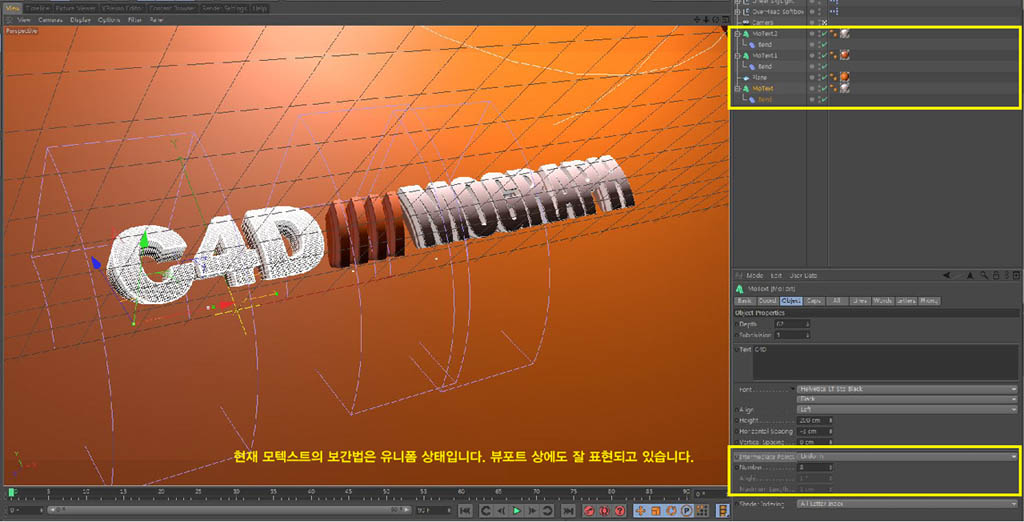The width and height of the screenshot is (1024, 522).
Task: Open the Cameras viewport menu
Action: pyautogui.click(x=50, y=20)
